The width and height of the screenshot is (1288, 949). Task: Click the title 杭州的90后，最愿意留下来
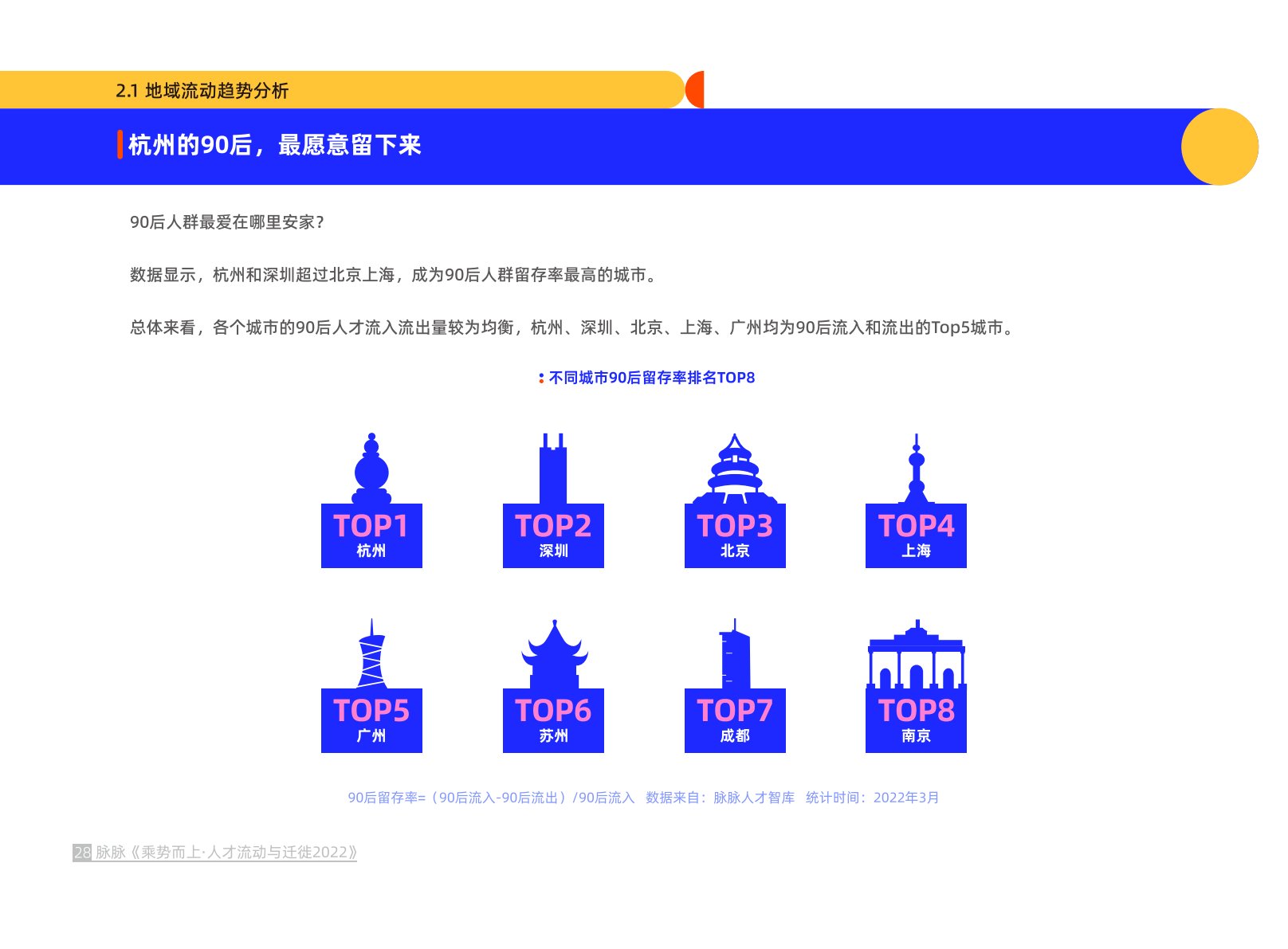[x=274, y=145]
